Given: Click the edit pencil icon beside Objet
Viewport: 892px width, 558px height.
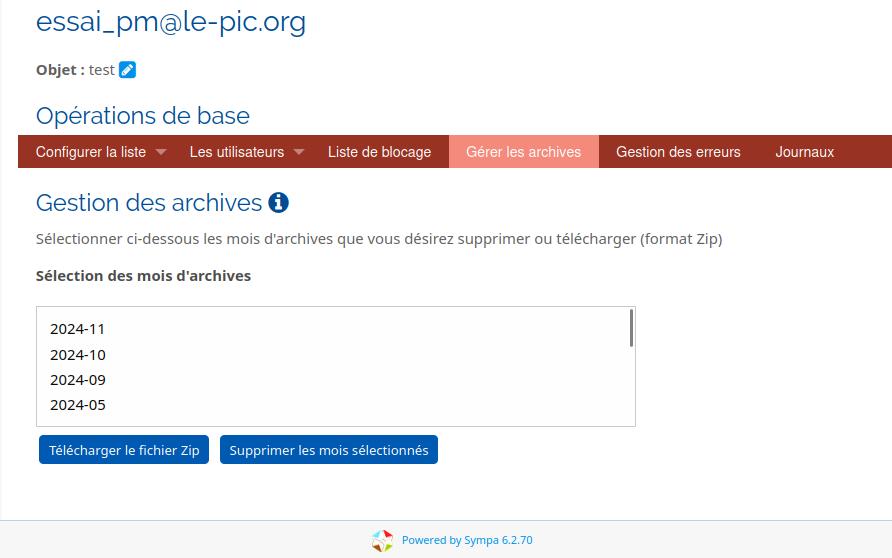Looking at the screenshot, I should pos(127,70).
